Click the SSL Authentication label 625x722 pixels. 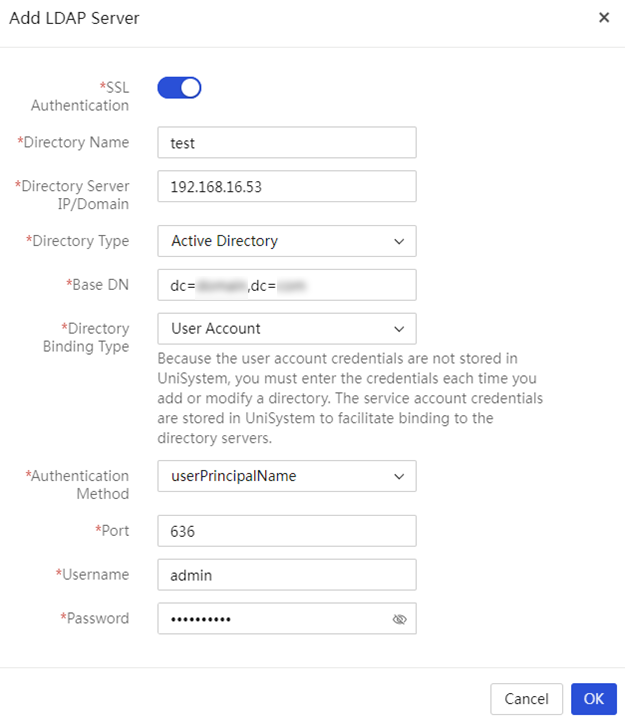click(x=81, y=96)
